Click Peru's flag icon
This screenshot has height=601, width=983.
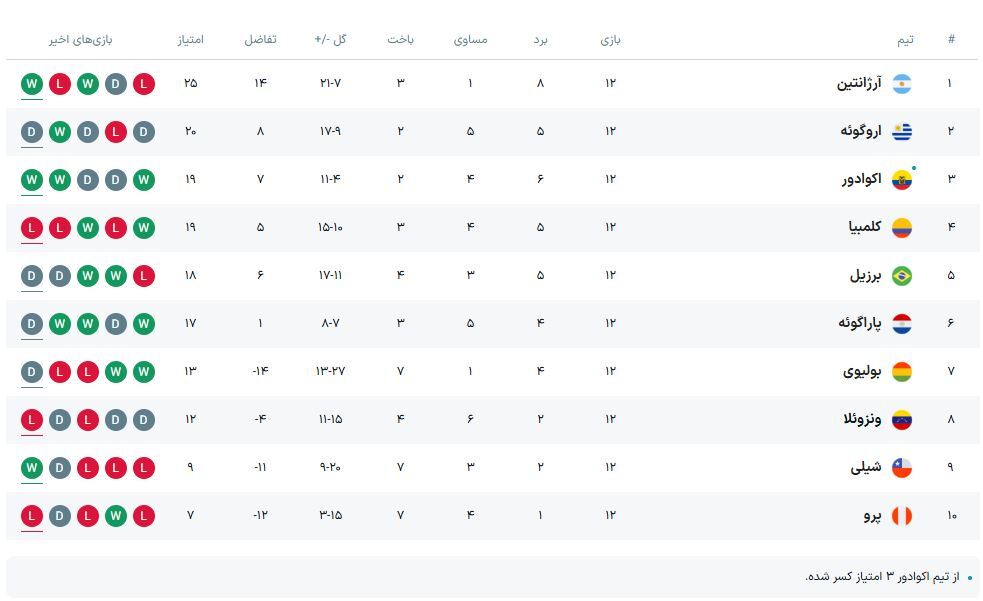902,516
